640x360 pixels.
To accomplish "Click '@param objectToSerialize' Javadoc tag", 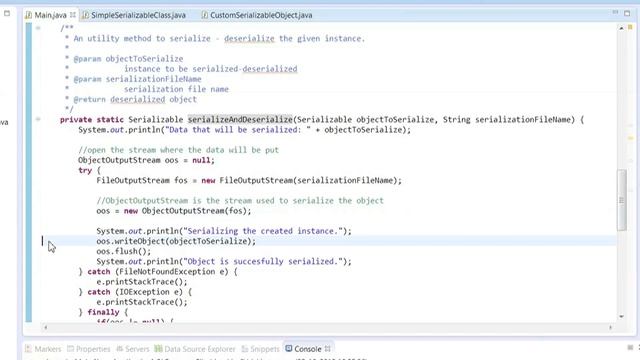I will point(128,59).
